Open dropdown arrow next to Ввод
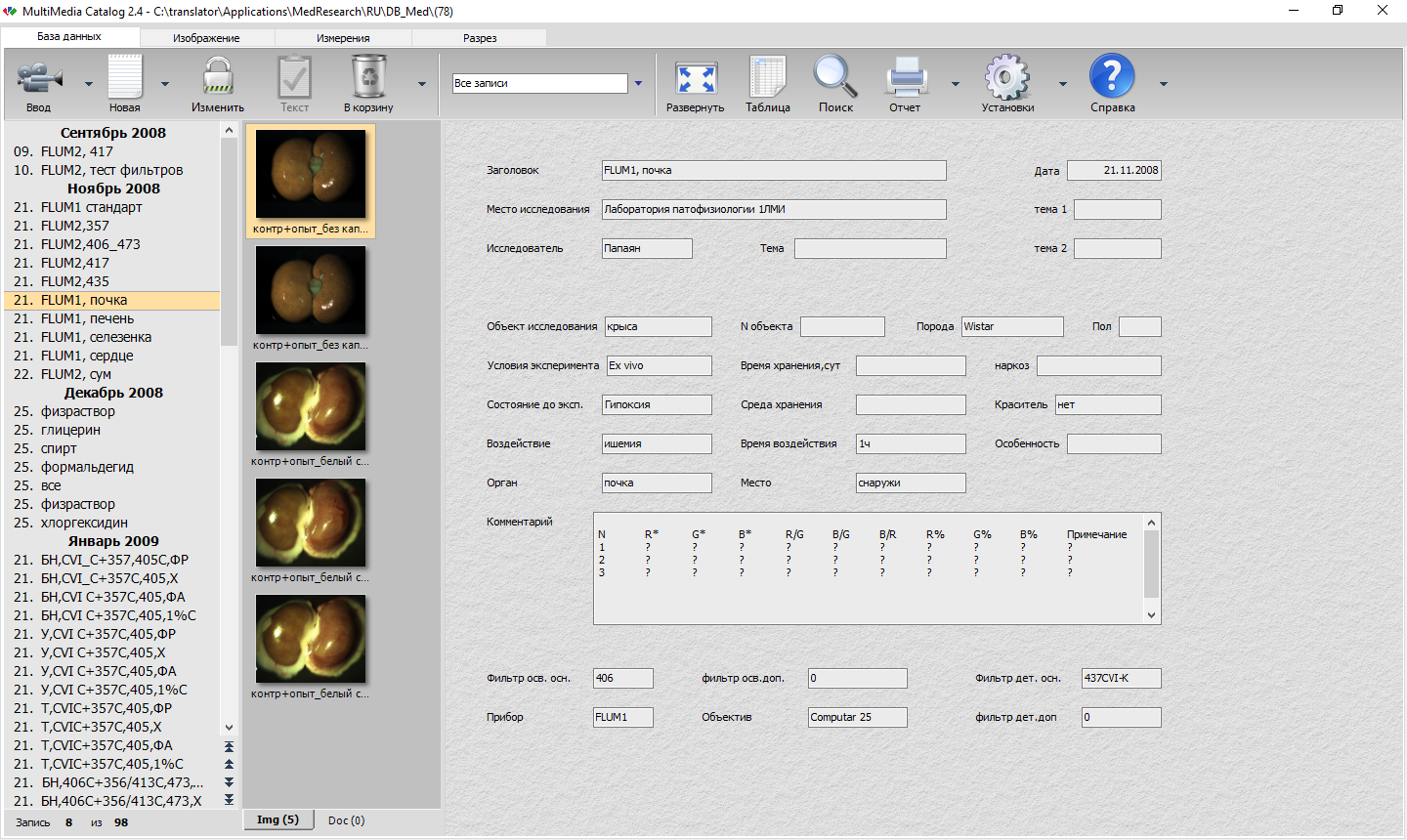Image resolution: width=1407 pixels, height=840 pixels. [89, 84]
